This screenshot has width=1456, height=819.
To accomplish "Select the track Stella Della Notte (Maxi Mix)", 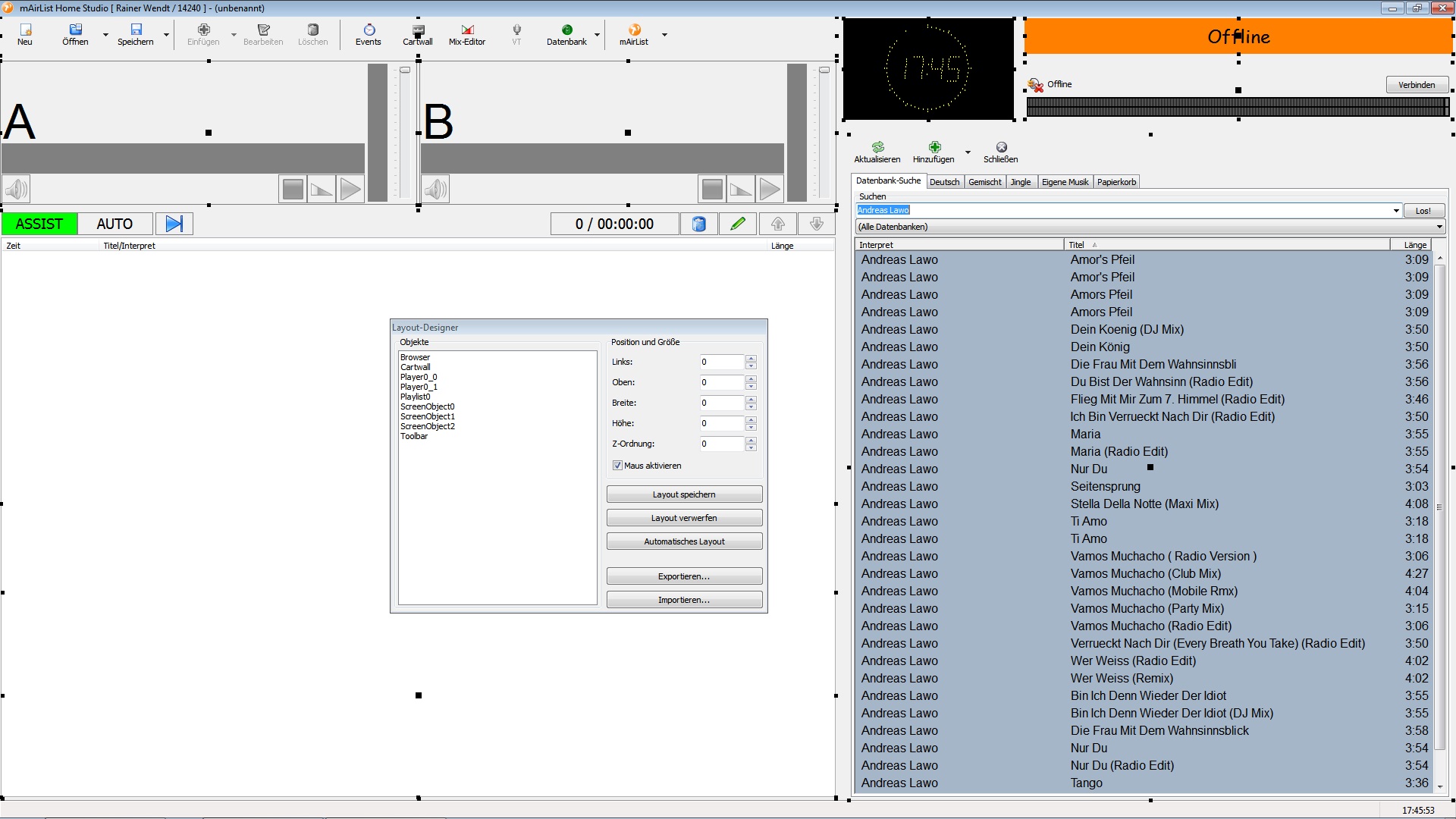I will (1145, 504).
